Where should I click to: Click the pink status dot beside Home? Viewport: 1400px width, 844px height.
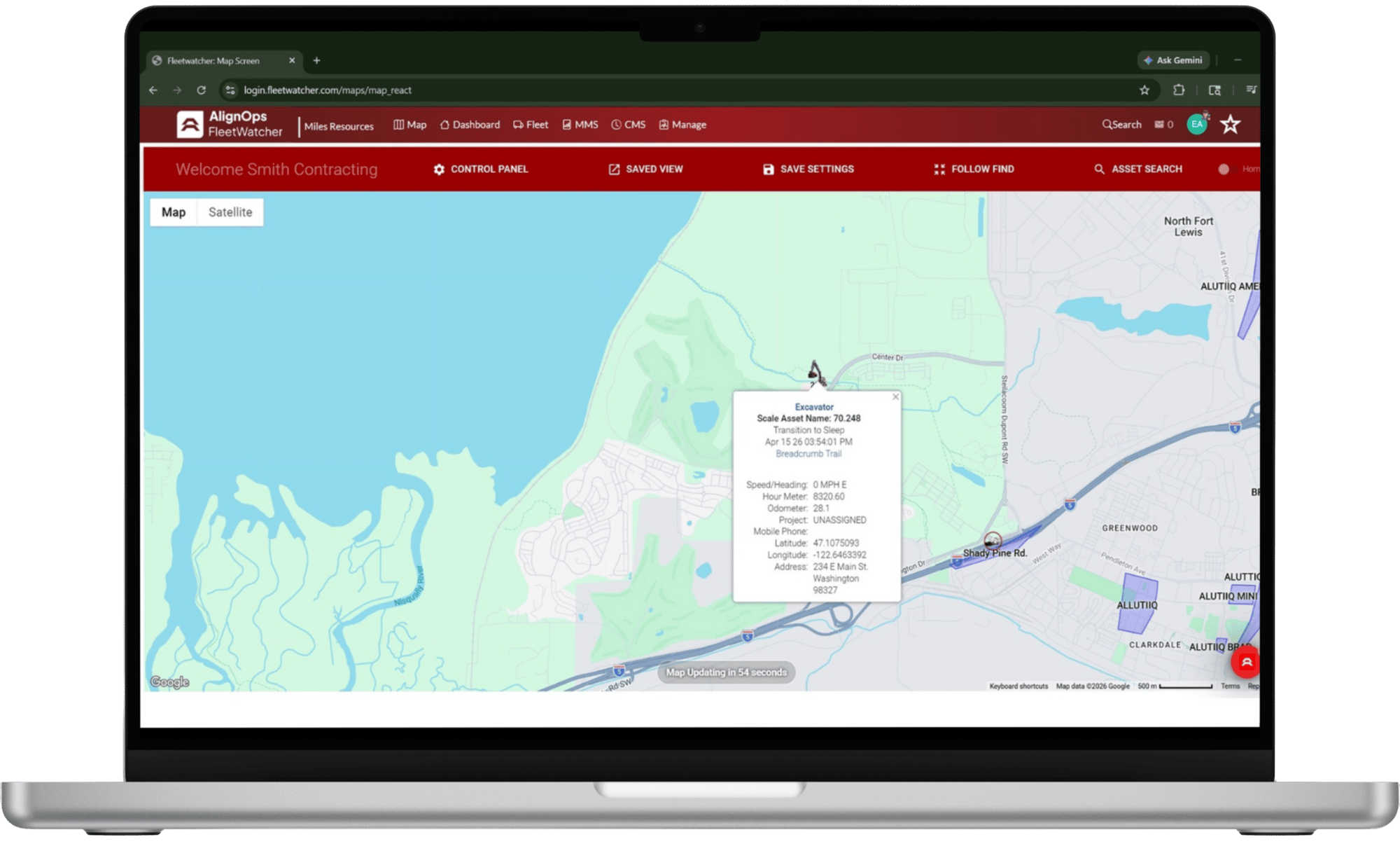click(1224, 169)
